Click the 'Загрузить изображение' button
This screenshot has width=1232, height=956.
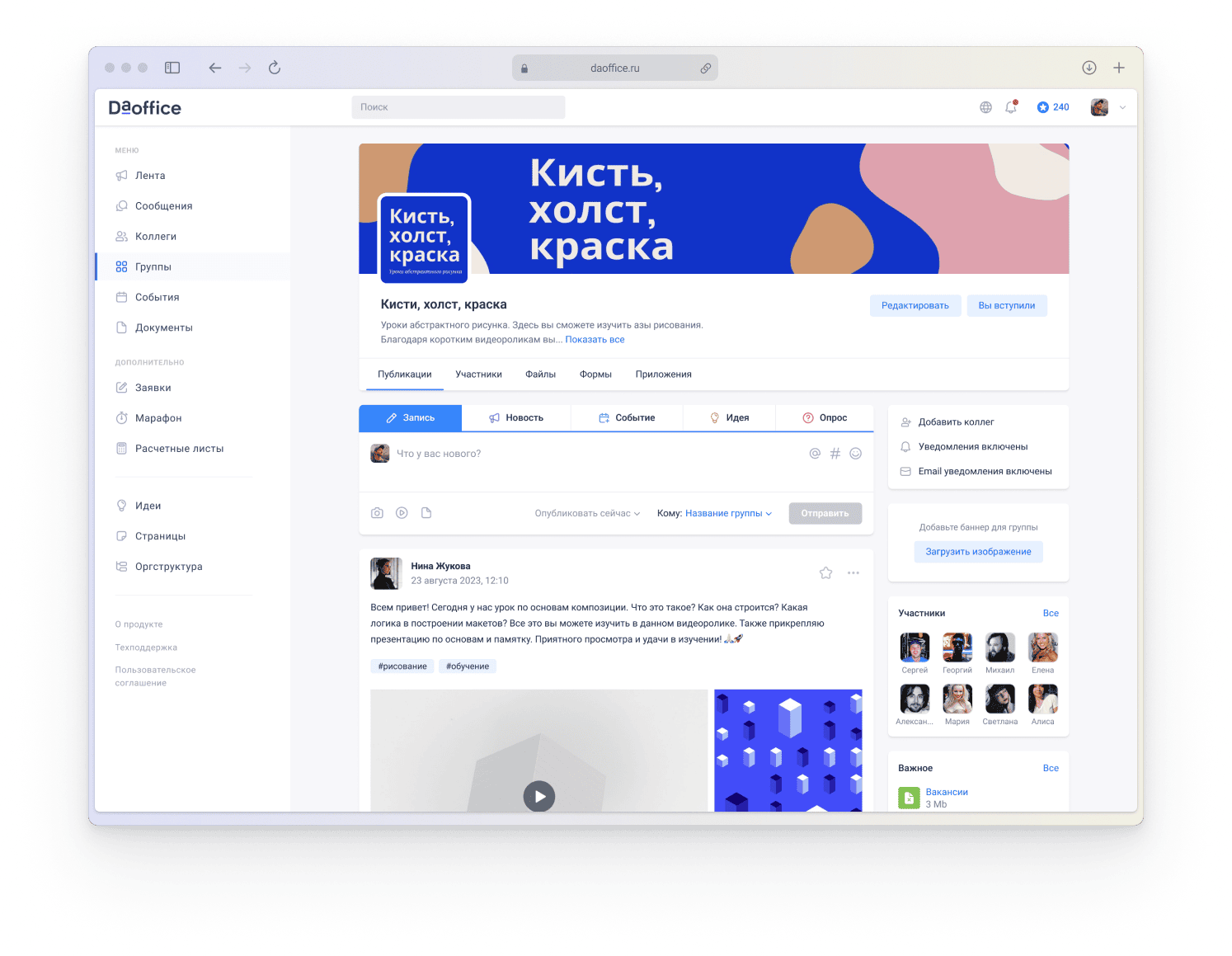click(978, 552)
